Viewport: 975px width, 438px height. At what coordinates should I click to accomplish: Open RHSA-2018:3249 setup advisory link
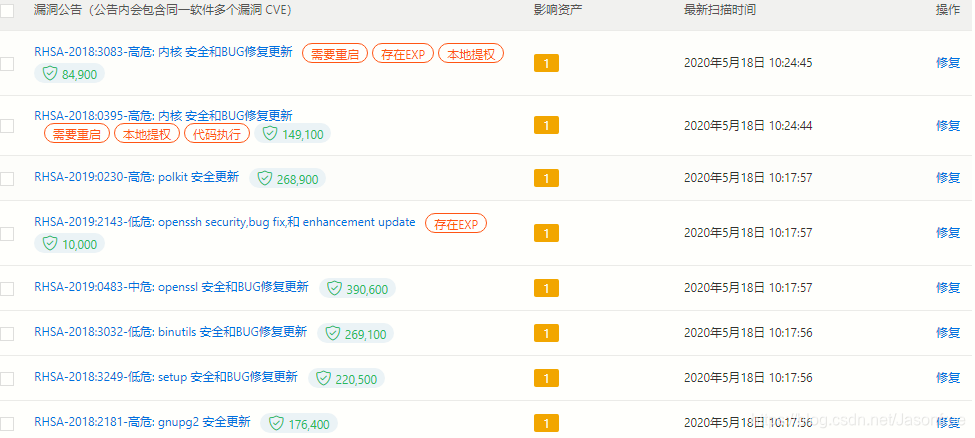pos(166,377)
